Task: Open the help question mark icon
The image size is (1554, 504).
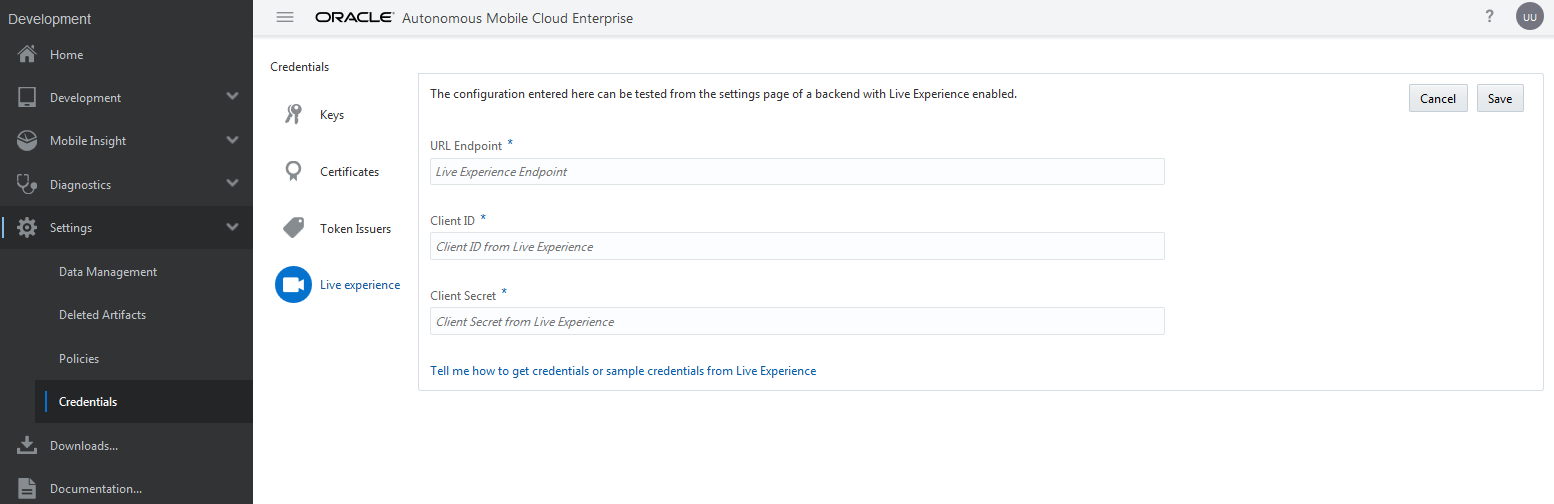Action: [1489, 17]
